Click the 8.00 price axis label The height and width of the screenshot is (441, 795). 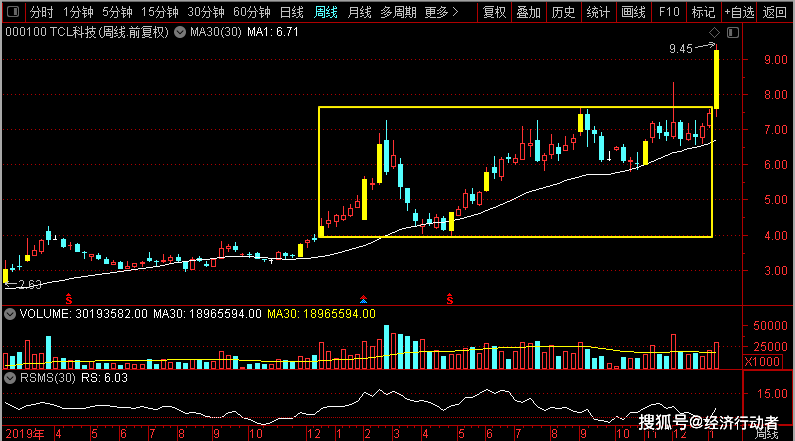776,94
